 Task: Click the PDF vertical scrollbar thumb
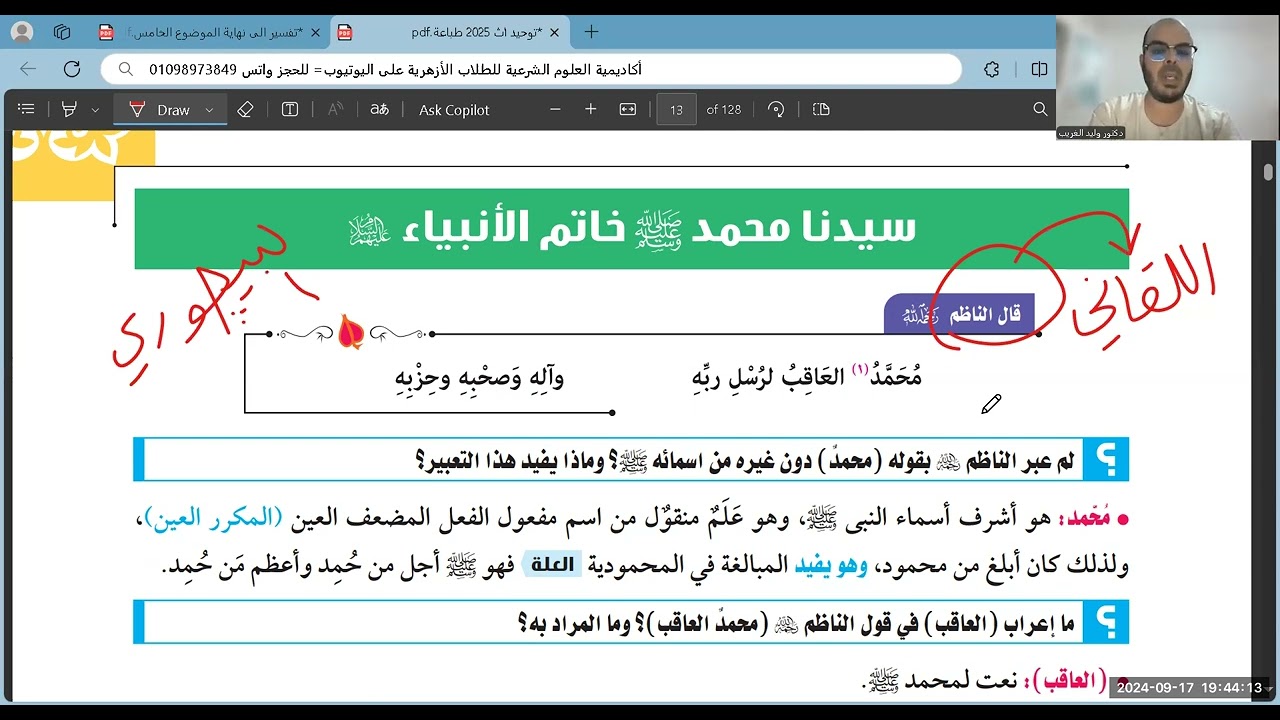click(1268, 172)
